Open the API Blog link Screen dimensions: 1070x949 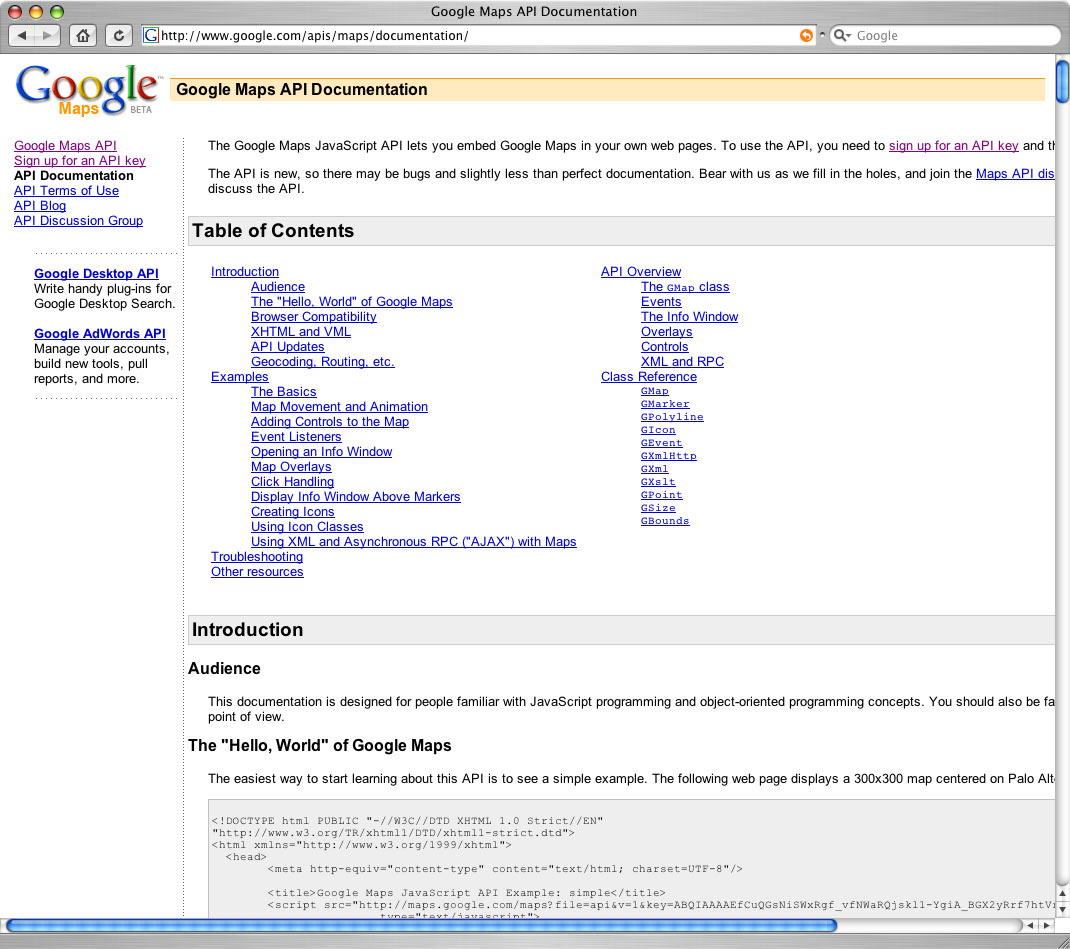[40, 205]
